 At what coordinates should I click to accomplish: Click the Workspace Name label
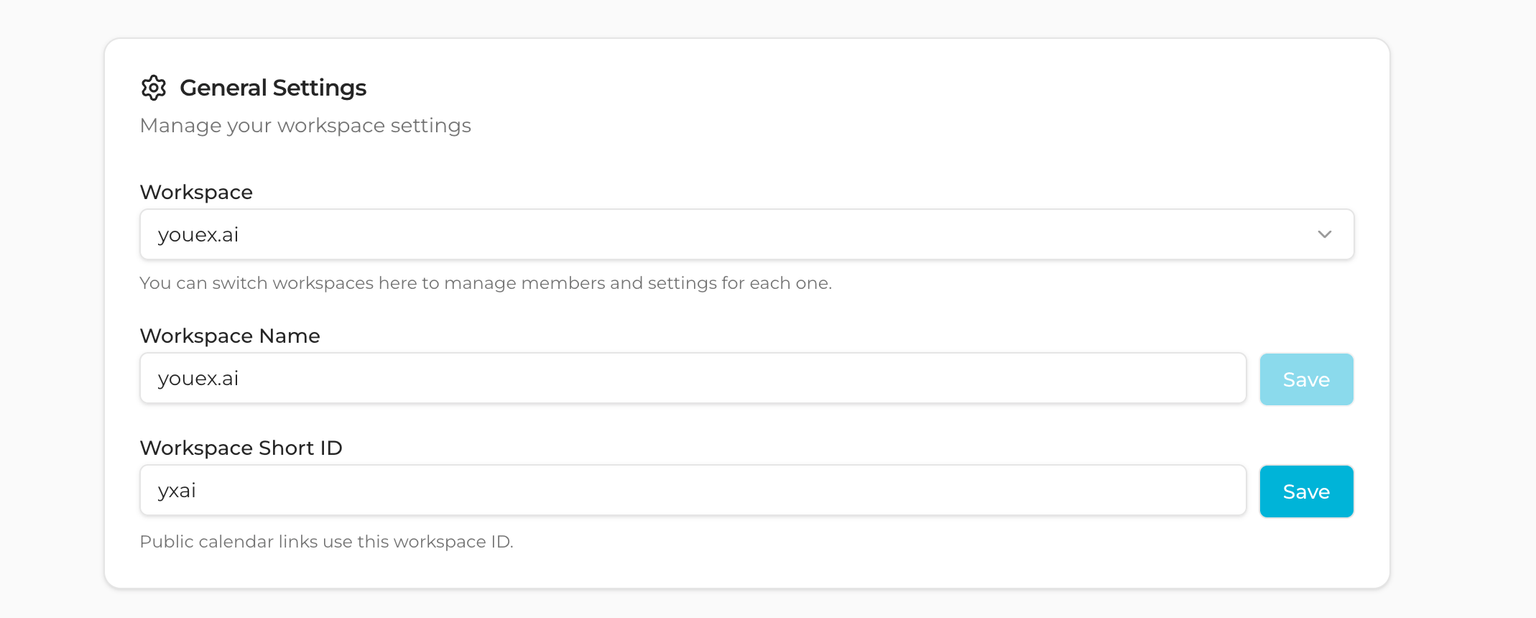[230, 336]
